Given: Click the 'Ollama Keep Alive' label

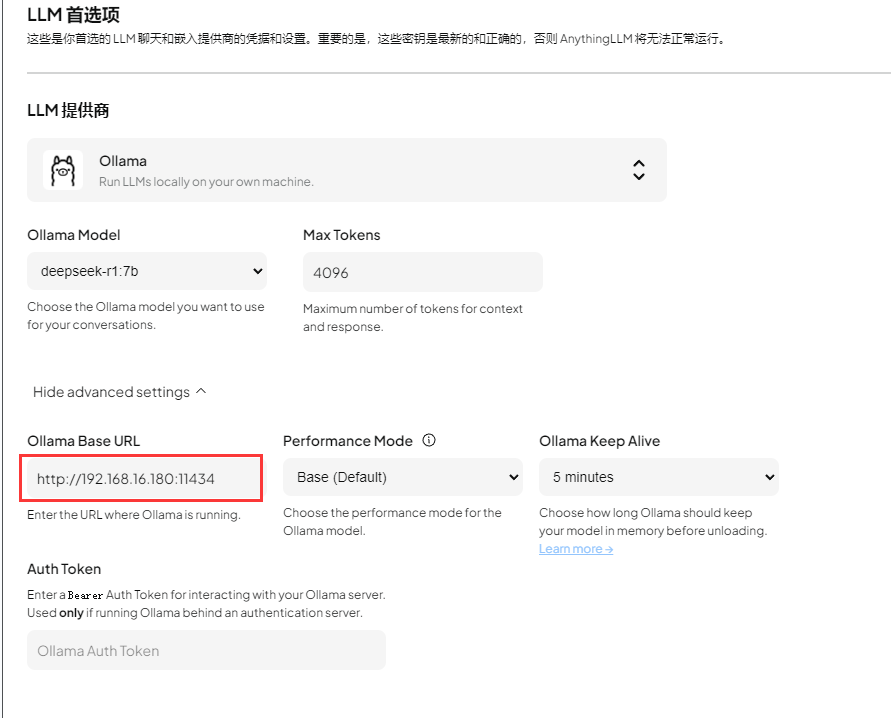Looking at the screenshot, I should [599, 441].
